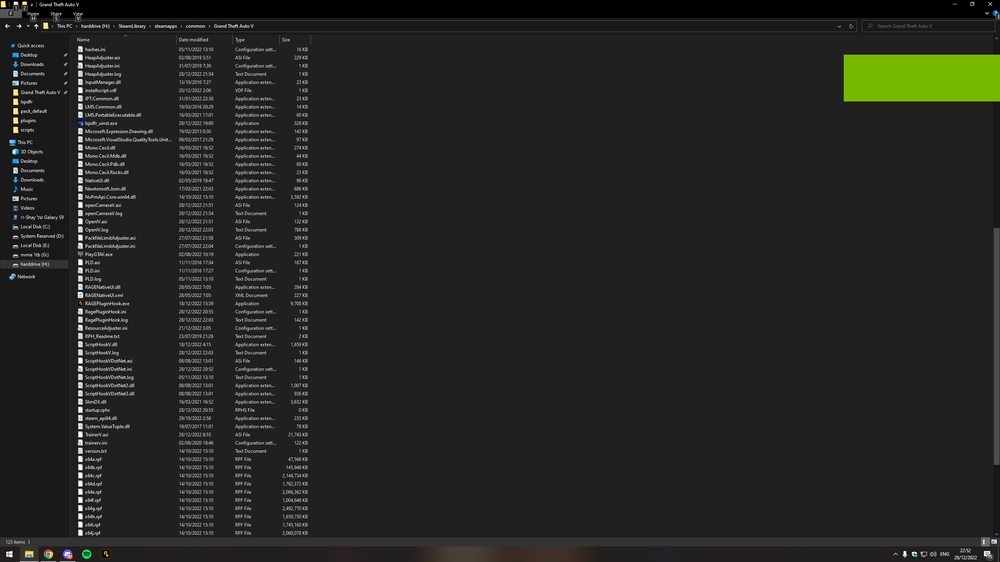1000x562 pixels.
Task: Click harddrive (H:) in address breadcrumb
Action: 95,26
